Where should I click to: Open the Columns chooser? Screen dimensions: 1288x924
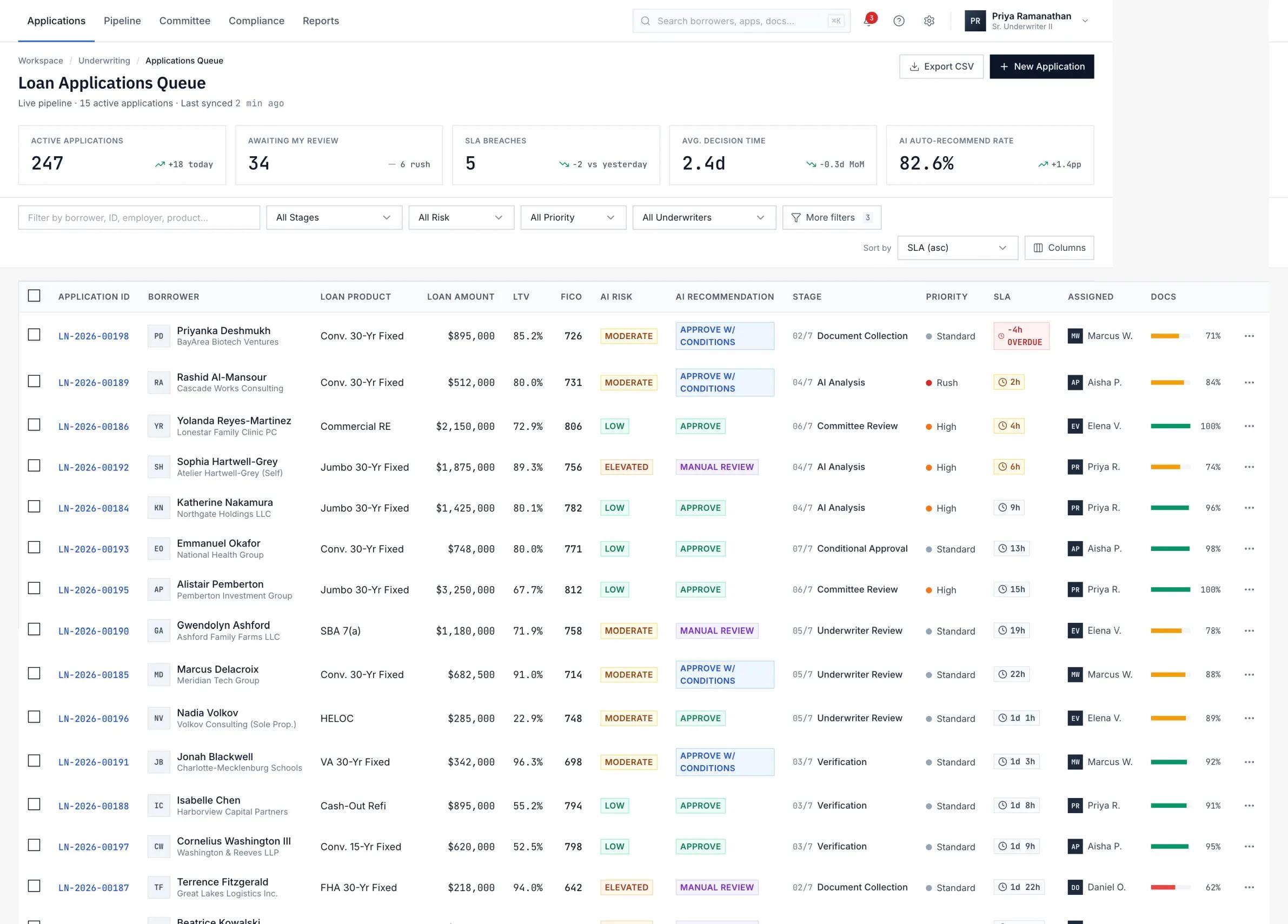pyautogui.click(x=1059, y=248)
